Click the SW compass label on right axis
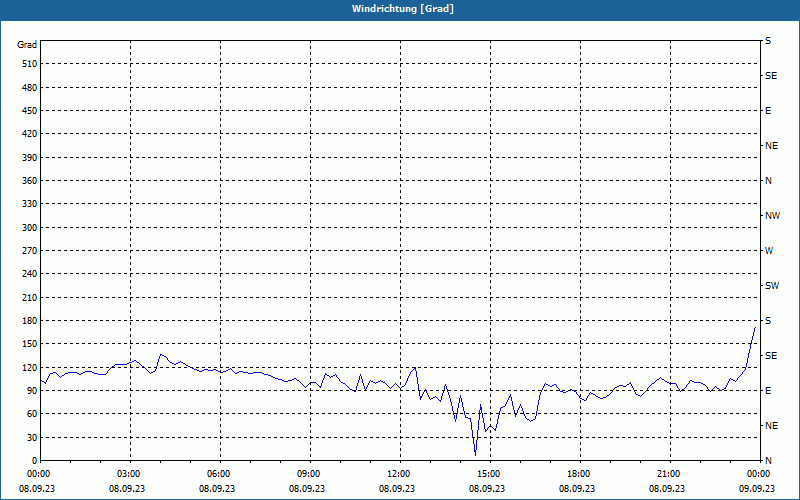Image resolution: width=800 pixels, height=500 pixels. [x=772, y=286]
